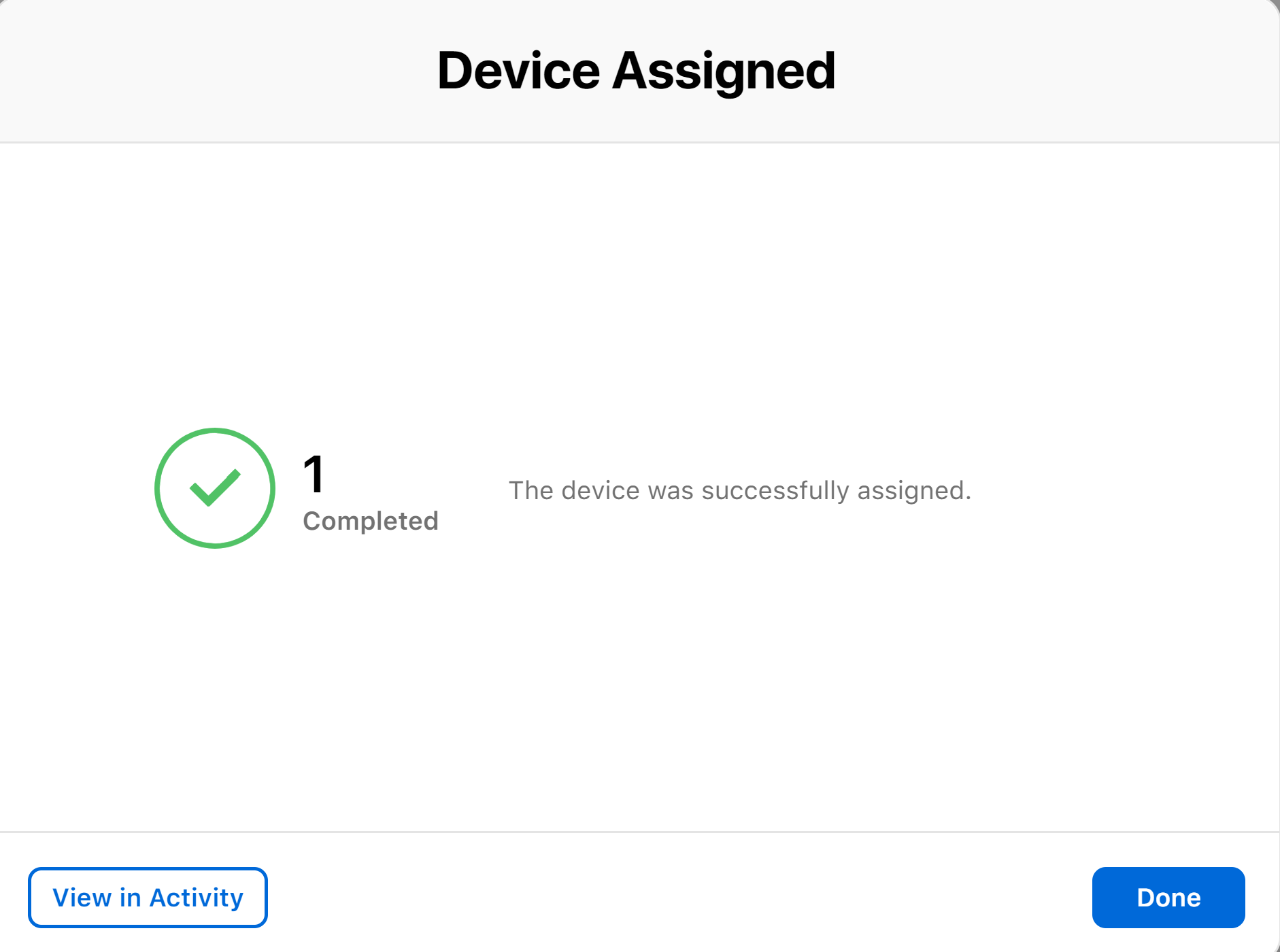1280x952 pixels.
Task: Click the Device Assigned title
Action: click(637, 71)
